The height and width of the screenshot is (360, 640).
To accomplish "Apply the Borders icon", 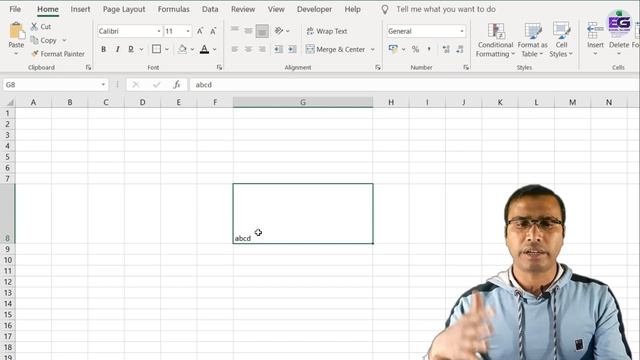I will (x=156, y=49).
